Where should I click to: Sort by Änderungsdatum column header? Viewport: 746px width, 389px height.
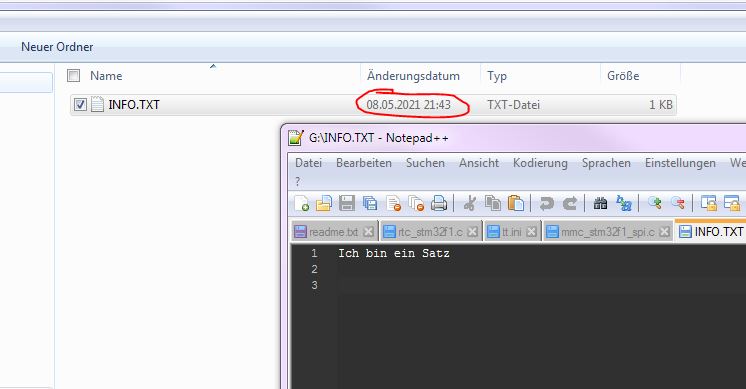point(413,76)
